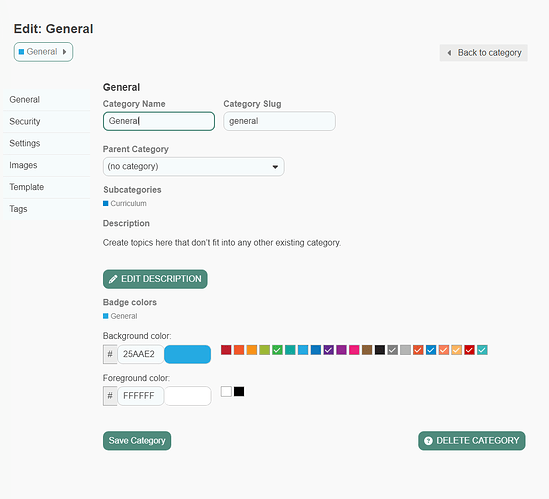Click the Delete Category button
The image size is (549, 499).
(472, 441)
